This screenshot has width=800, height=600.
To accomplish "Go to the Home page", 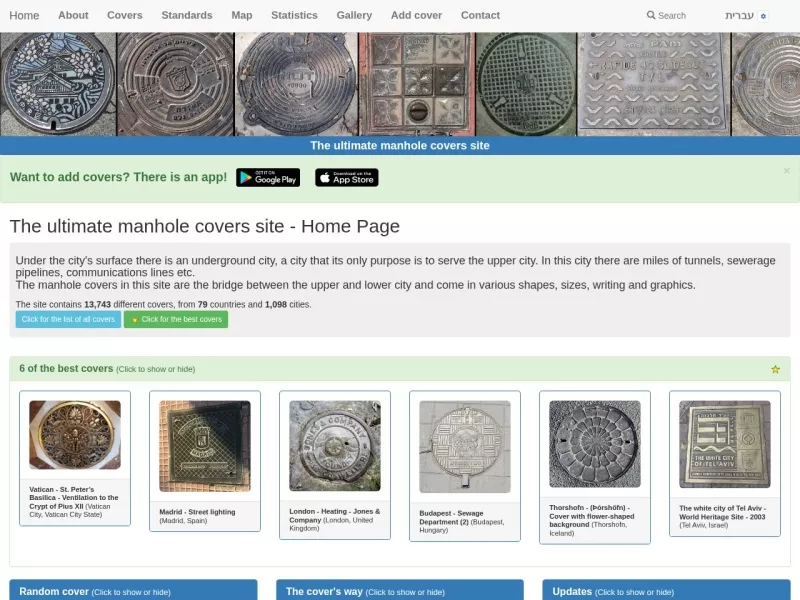I will pos(24,15).
